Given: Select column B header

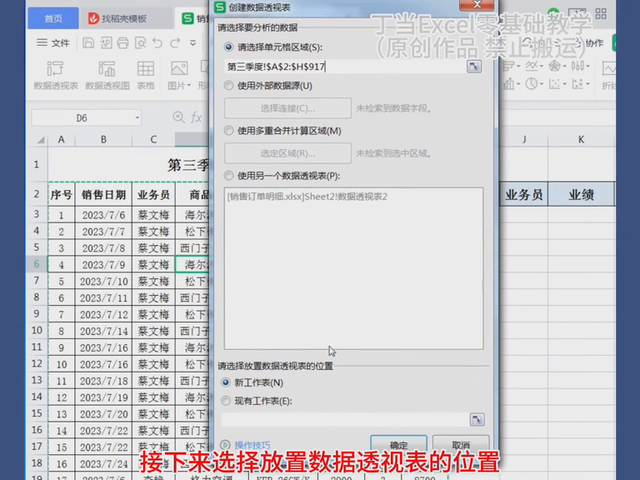Looking at the screenshot, I should click(104, 140).
